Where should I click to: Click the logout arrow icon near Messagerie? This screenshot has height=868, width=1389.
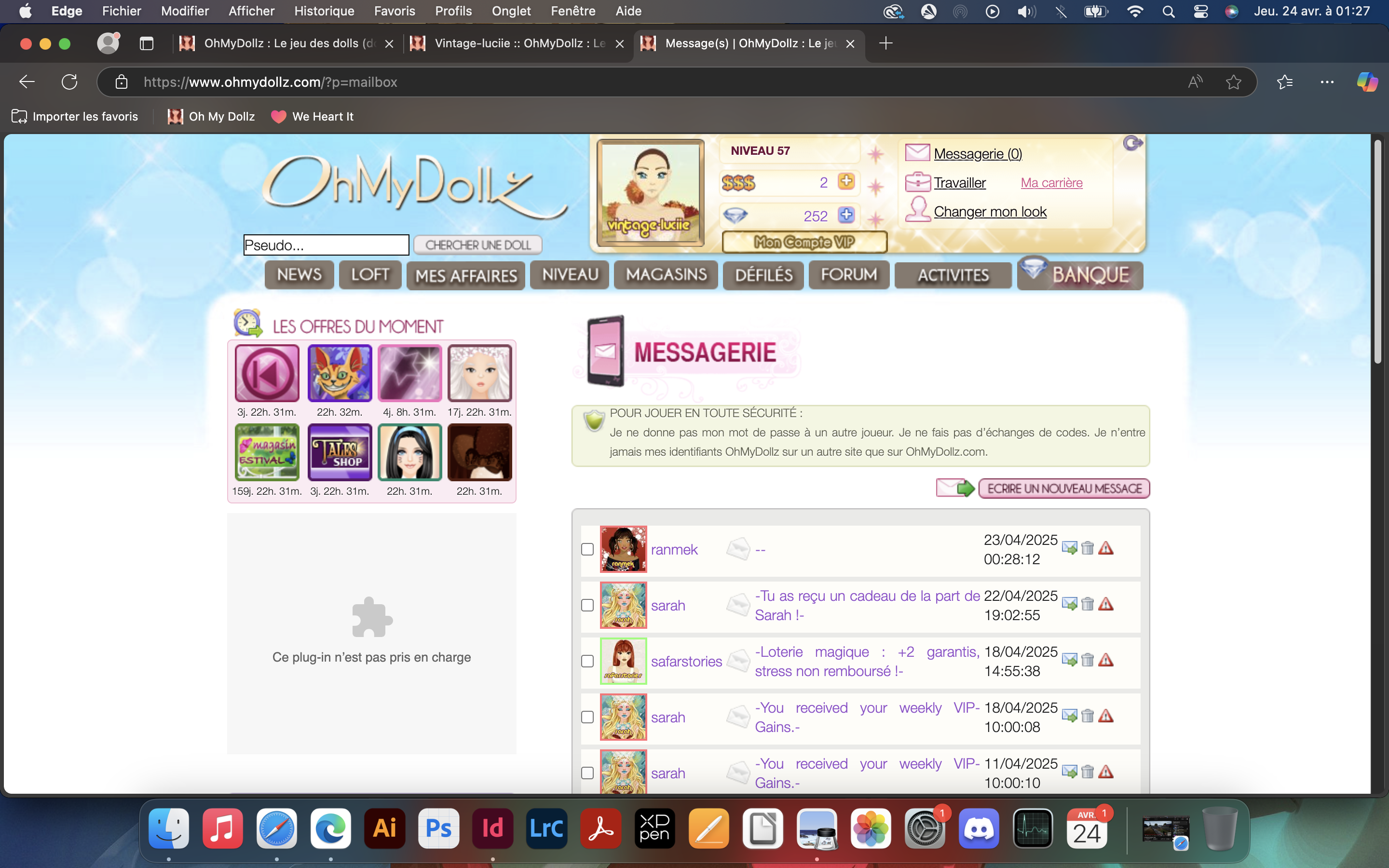pyautogui.click(x=1132, y=143)
